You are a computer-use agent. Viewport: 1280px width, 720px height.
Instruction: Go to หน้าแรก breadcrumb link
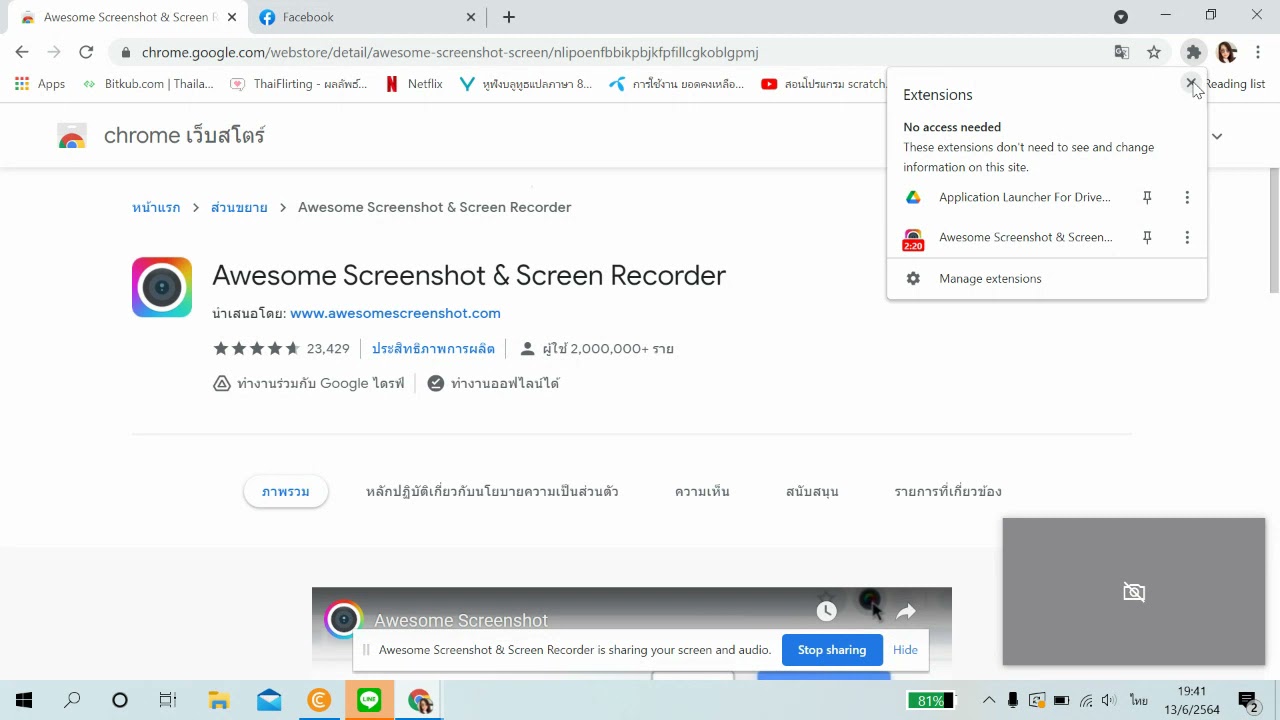click(156, 207)
